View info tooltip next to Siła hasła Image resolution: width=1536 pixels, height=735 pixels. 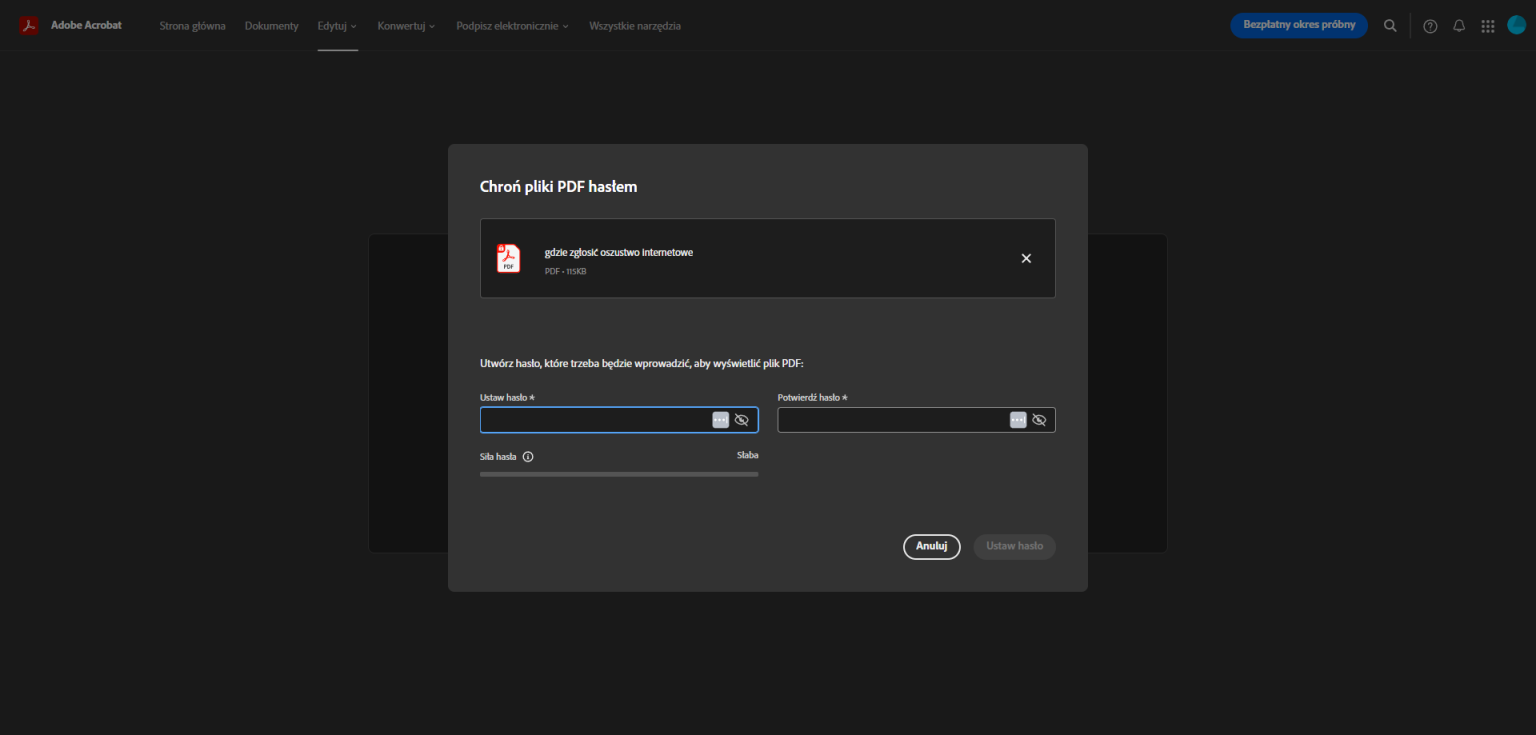528,456
